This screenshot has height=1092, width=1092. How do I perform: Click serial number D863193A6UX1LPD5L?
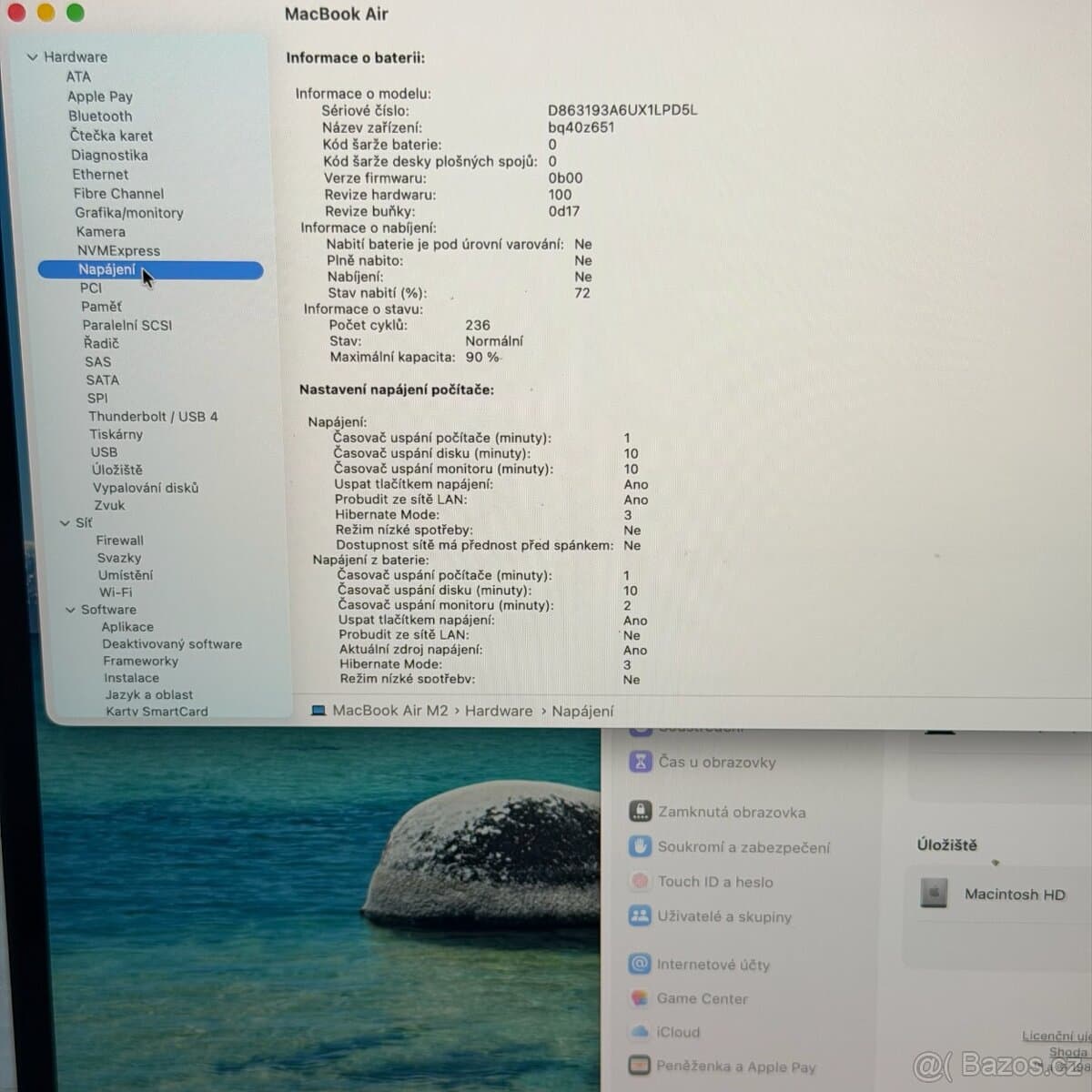[622, 110]
